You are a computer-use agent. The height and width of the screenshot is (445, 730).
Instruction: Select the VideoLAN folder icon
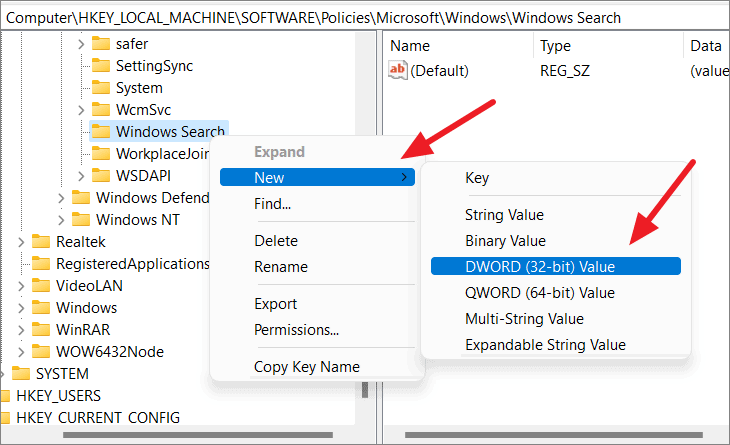(41, 285)
